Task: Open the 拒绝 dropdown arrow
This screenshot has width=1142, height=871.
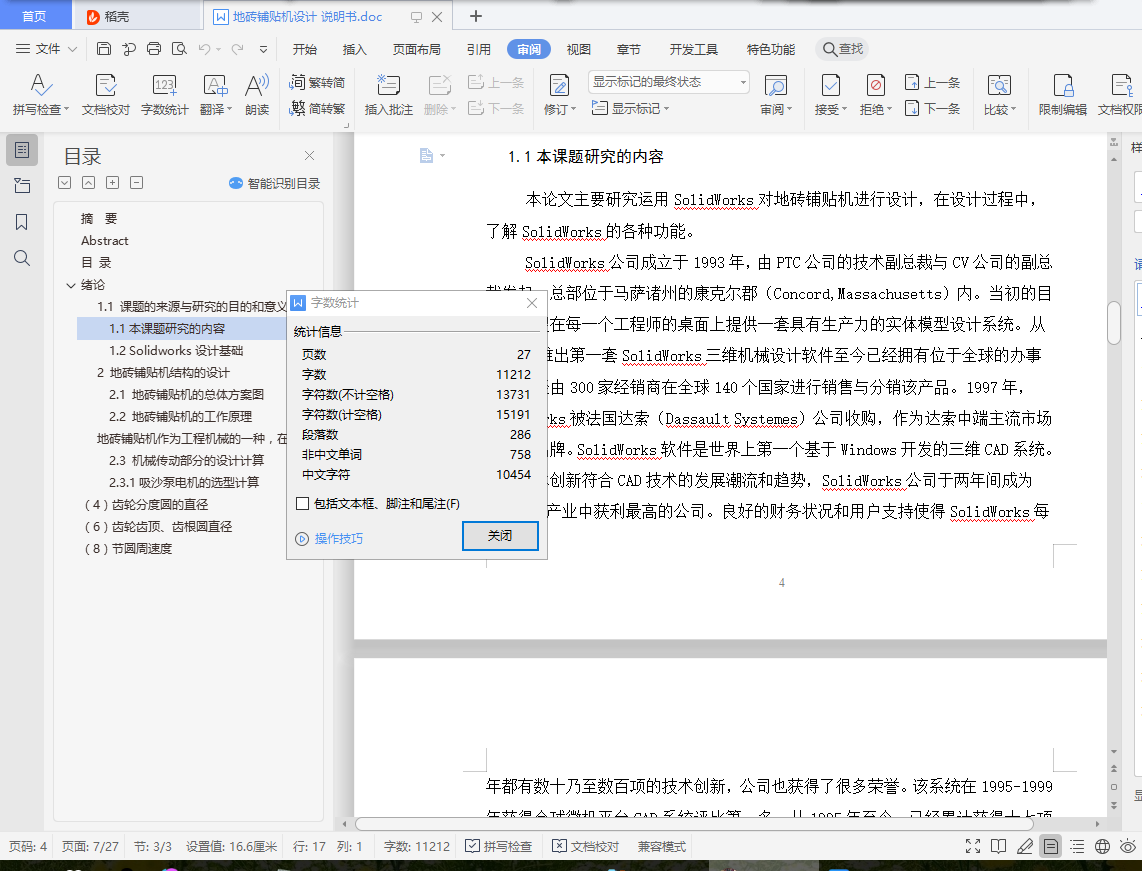Action: coord(889,109)
